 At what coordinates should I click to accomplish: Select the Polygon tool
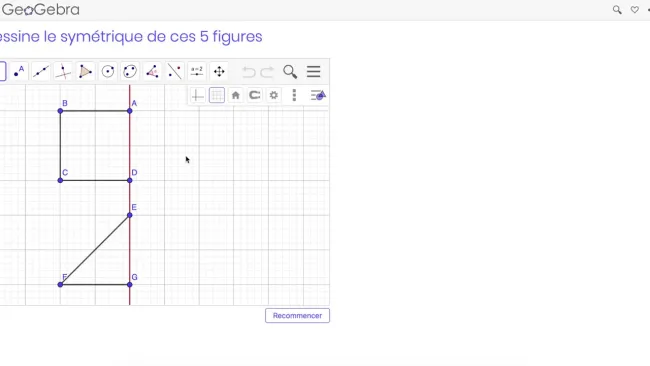point(85,72)
